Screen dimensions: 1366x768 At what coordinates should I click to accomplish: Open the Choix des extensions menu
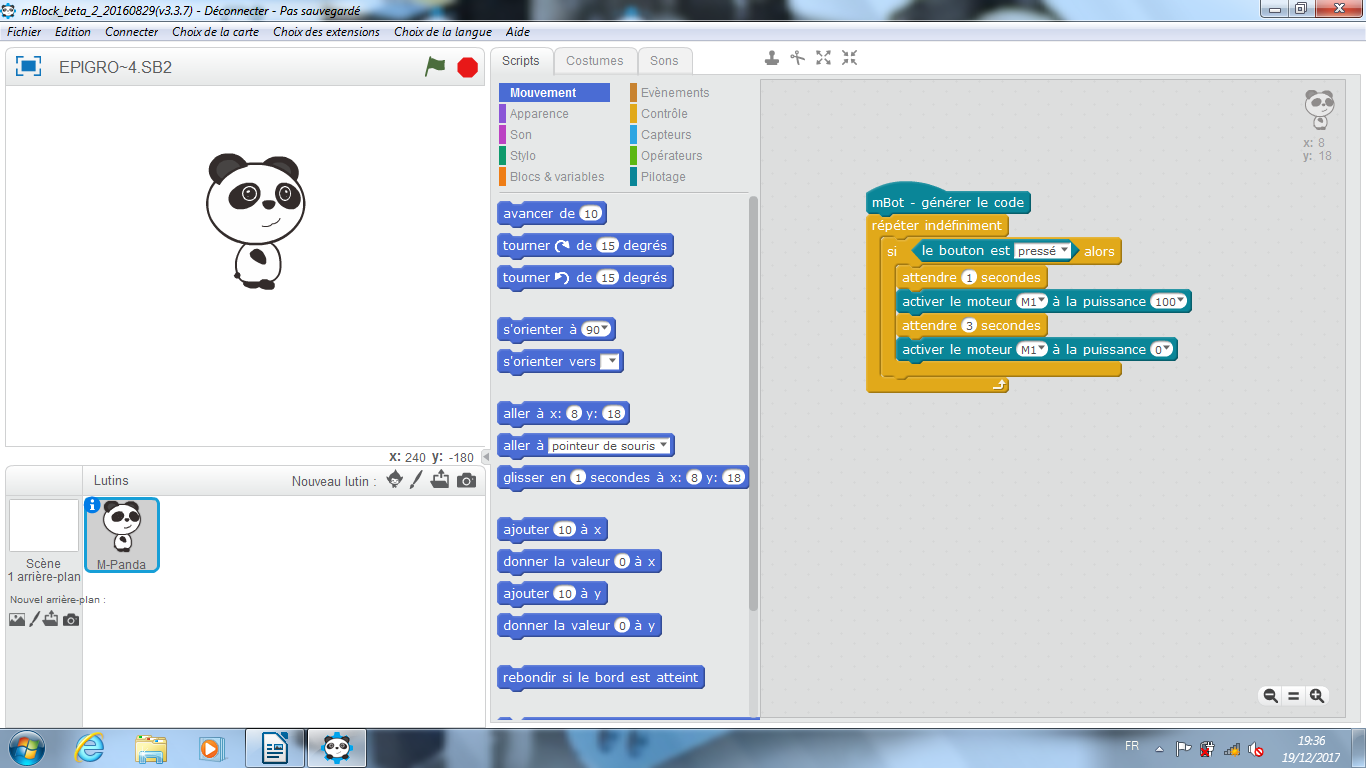point(327,31)
